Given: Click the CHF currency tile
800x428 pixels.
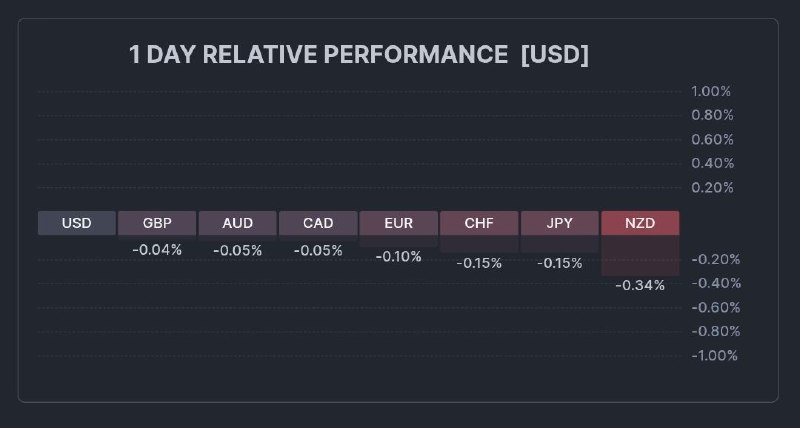Looking at the screenshot, I should point(479,223).
